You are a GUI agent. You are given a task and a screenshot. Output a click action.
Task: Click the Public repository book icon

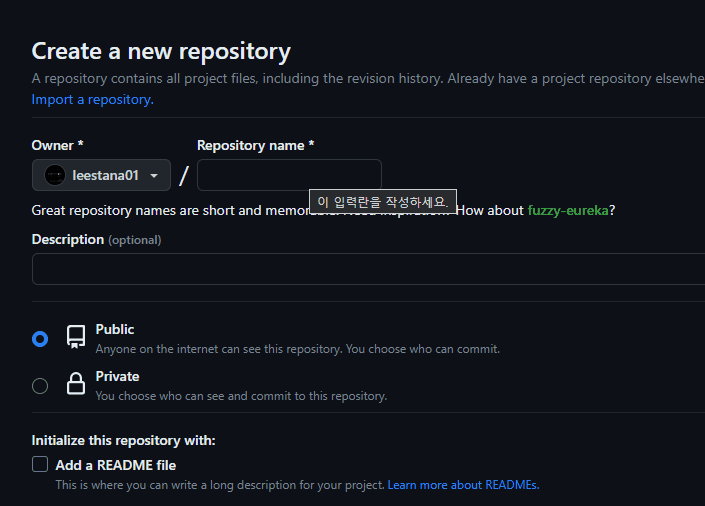[76, 337]
